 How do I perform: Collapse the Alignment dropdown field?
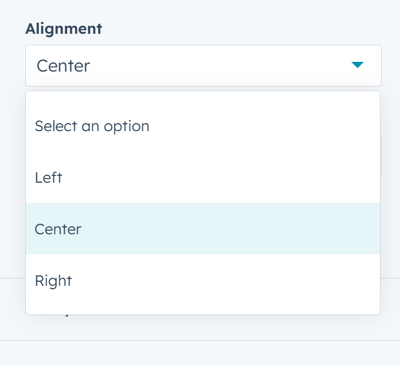coord(203,66)
